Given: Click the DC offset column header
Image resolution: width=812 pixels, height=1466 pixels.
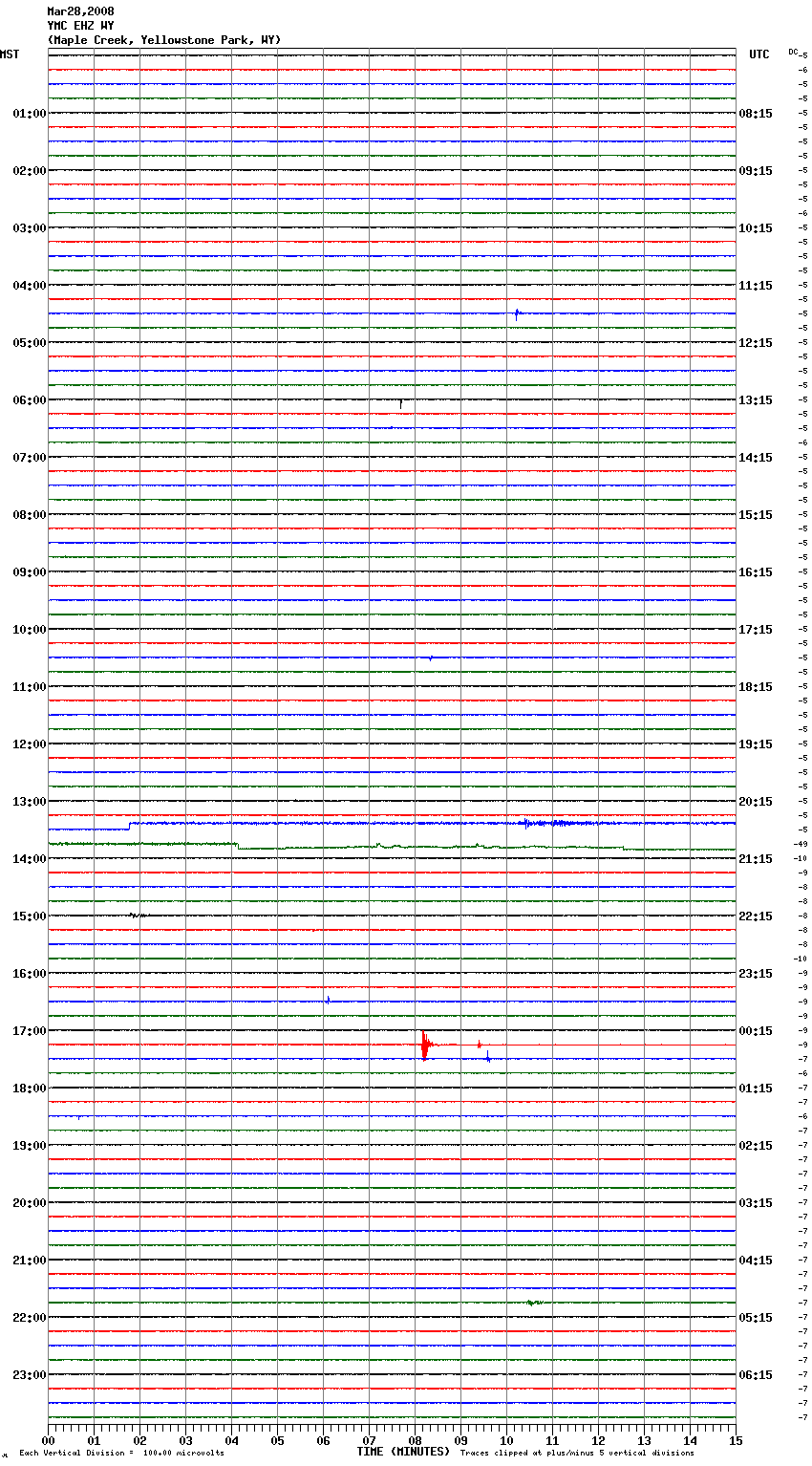Looking at the screenshot, I should click(793, 52).
